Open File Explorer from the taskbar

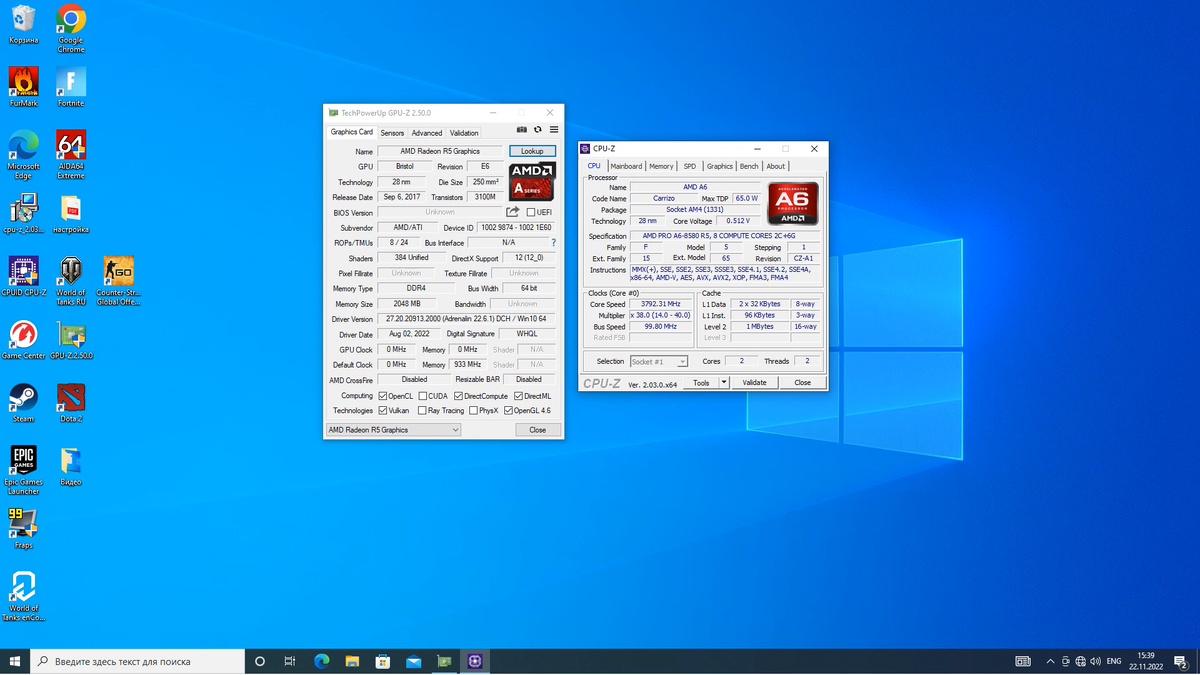[352, 661]
